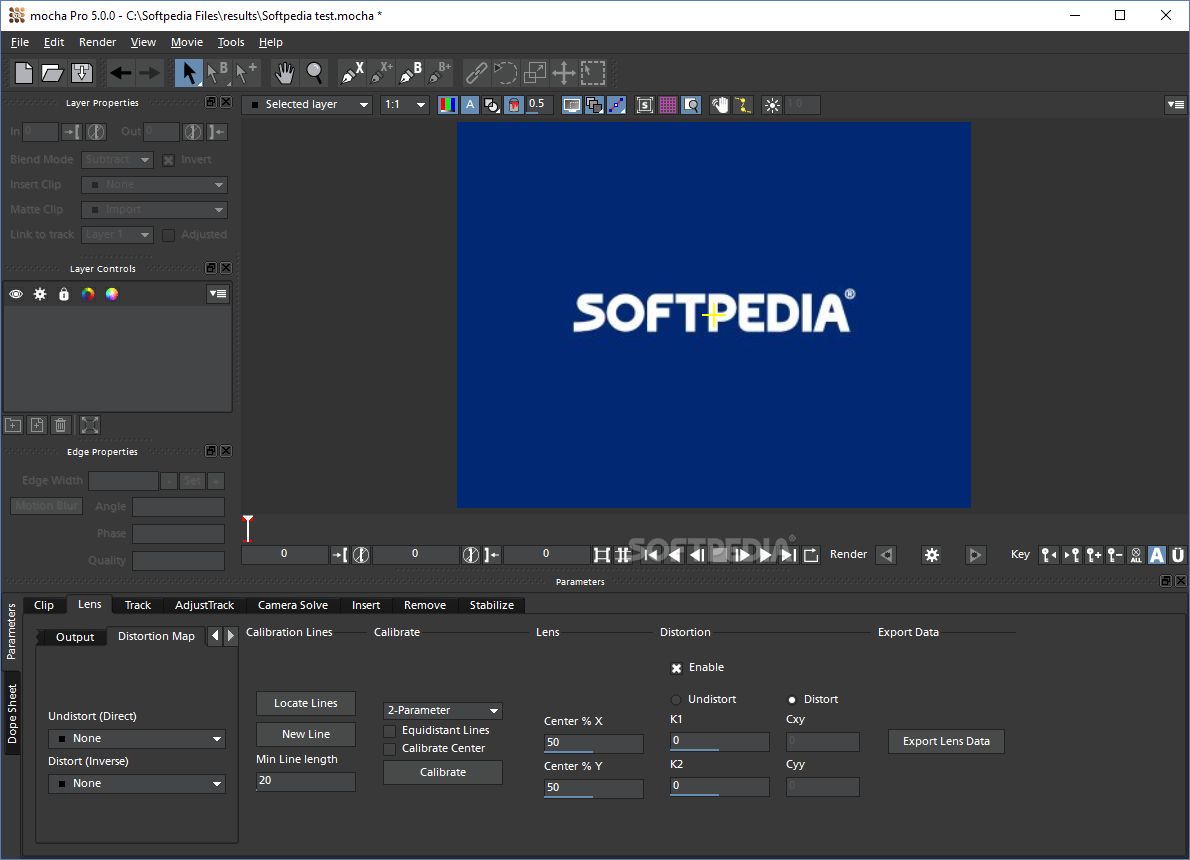Click the layer lock icon in Layer Controls
This screenshot has height=860, width=1190.
click(x=64, y=294)
